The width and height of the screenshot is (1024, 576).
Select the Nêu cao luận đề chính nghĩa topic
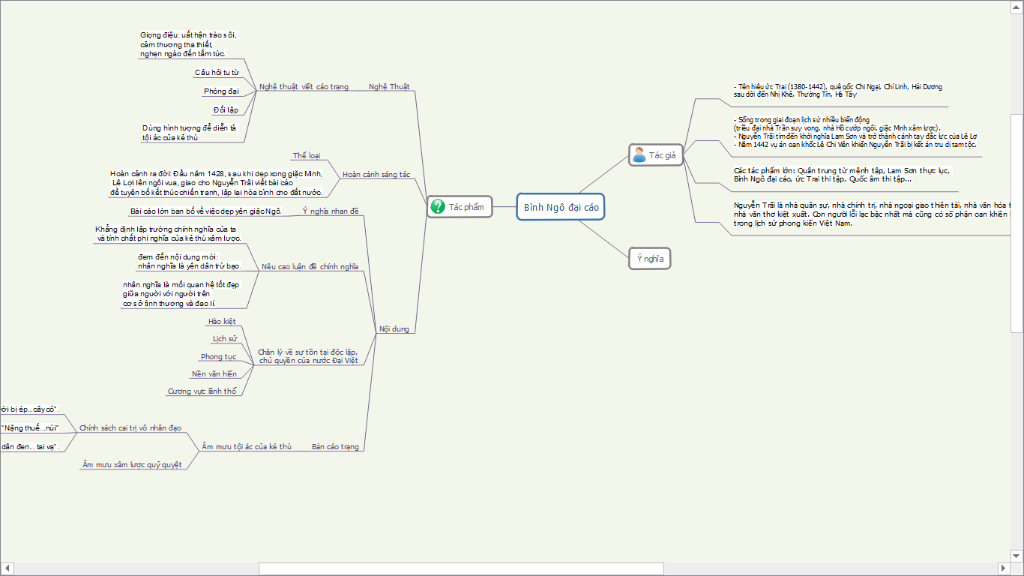coord(310,266)
